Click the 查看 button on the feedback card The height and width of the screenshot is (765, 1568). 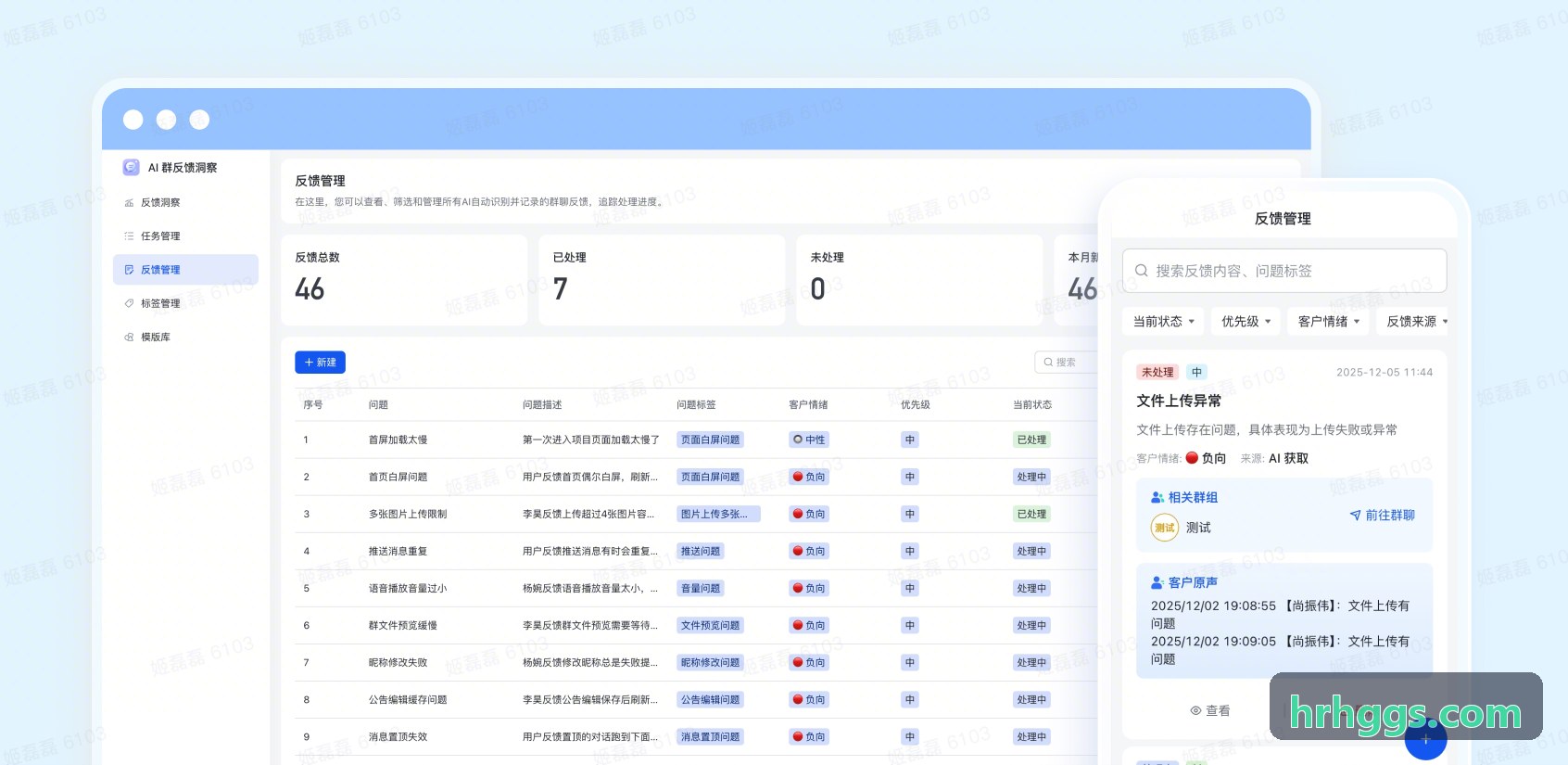coord(1210,710)
